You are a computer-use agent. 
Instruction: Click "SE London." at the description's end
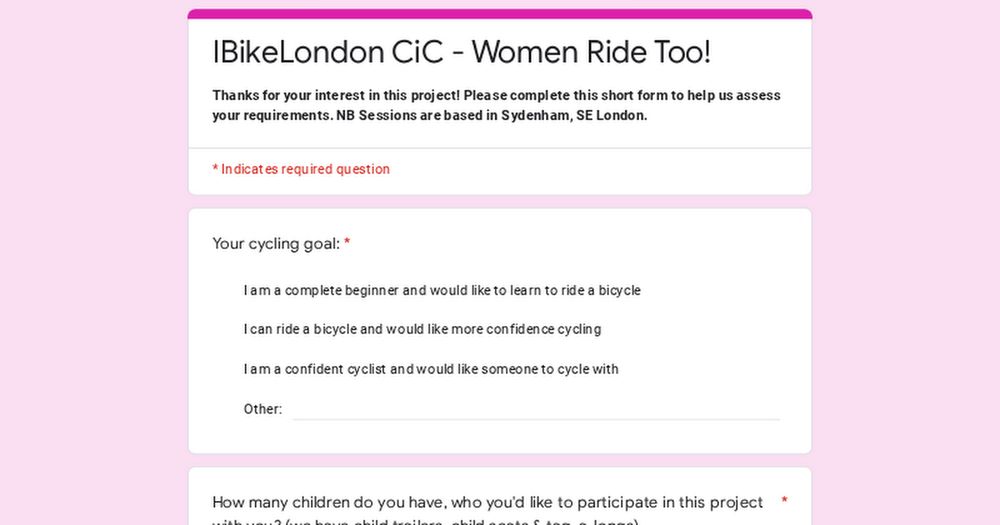[x=612, y=115]
